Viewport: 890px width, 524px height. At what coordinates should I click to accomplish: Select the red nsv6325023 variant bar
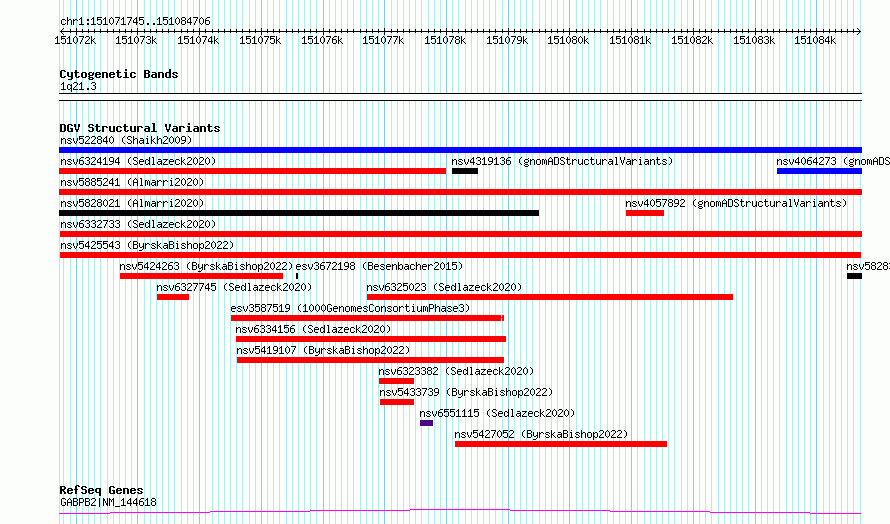point(550,297)
